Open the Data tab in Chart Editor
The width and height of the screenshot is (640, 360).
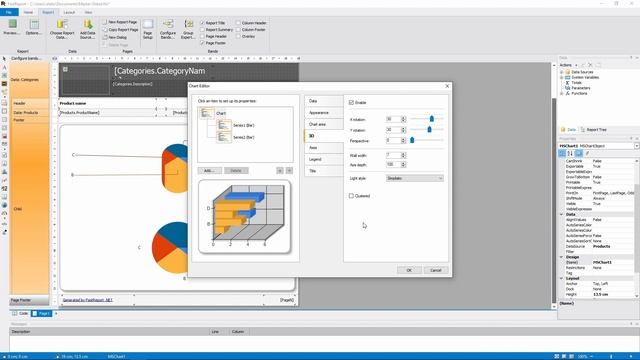coord(324,101)
